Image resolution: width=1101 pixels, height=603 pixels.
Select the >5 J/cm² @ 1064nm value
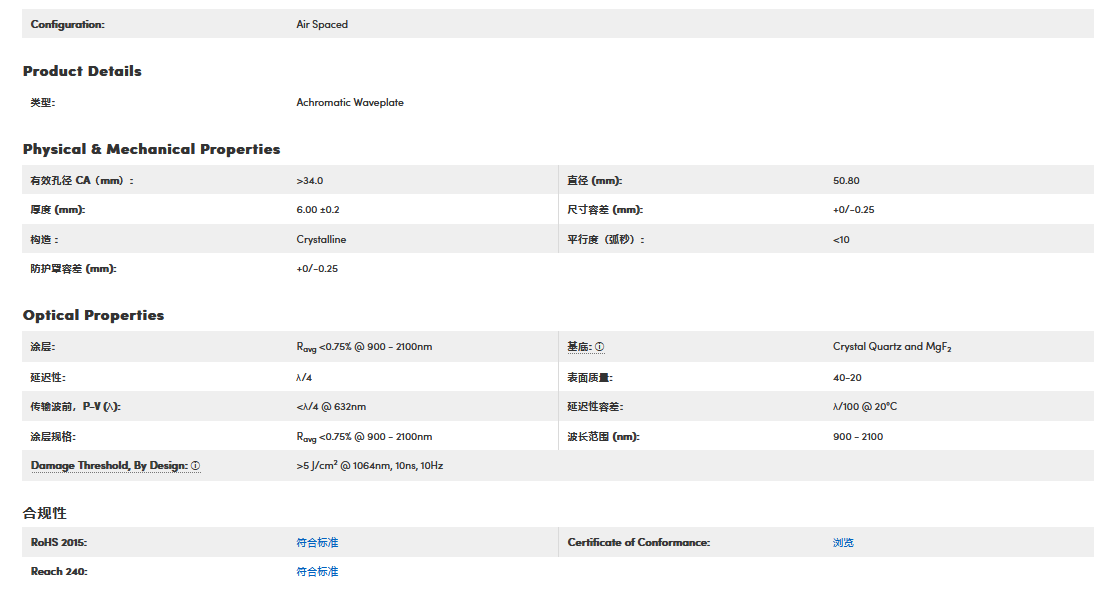tap(370, 465)
